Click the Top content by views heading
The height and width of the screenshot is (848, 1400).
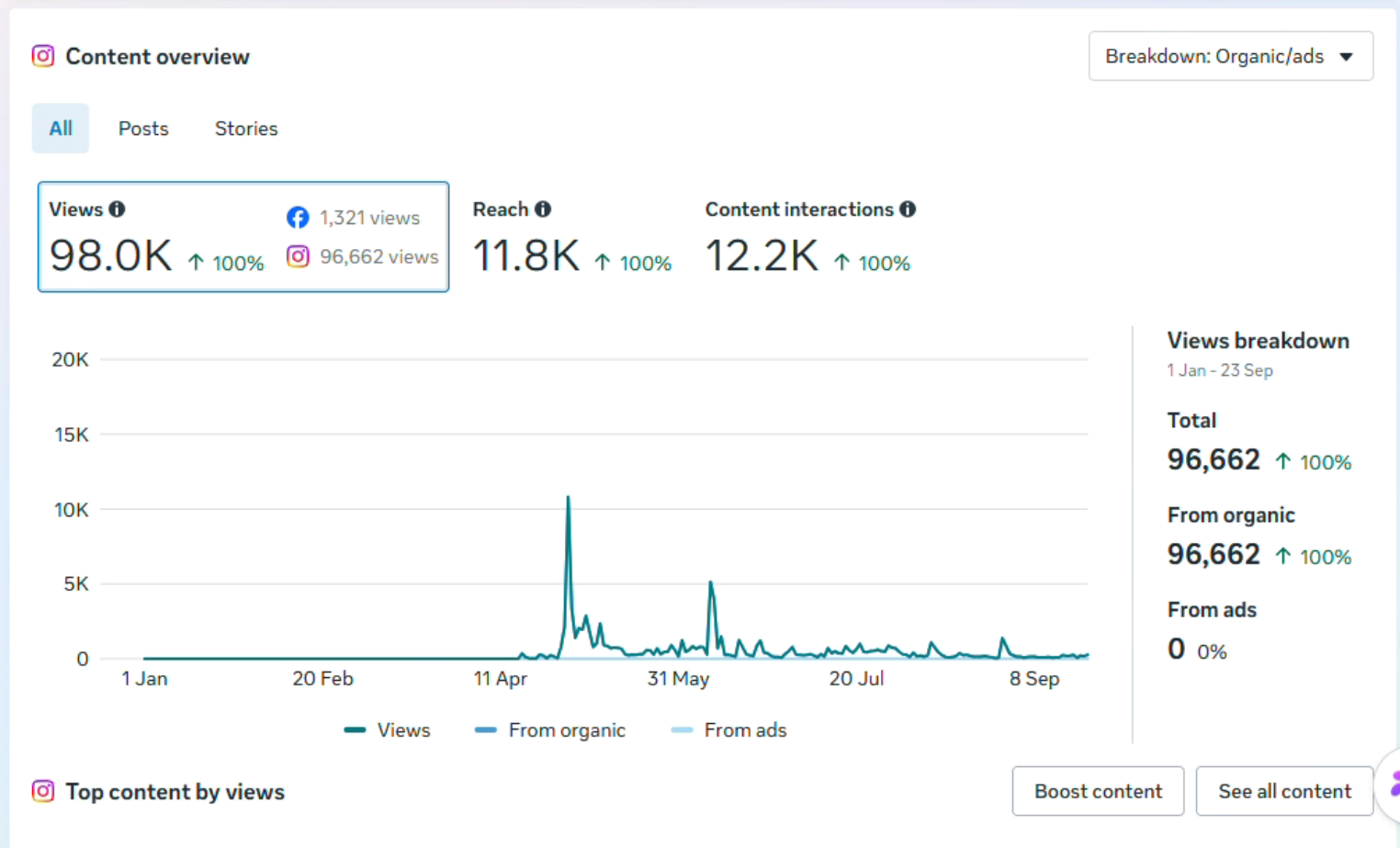175,792
